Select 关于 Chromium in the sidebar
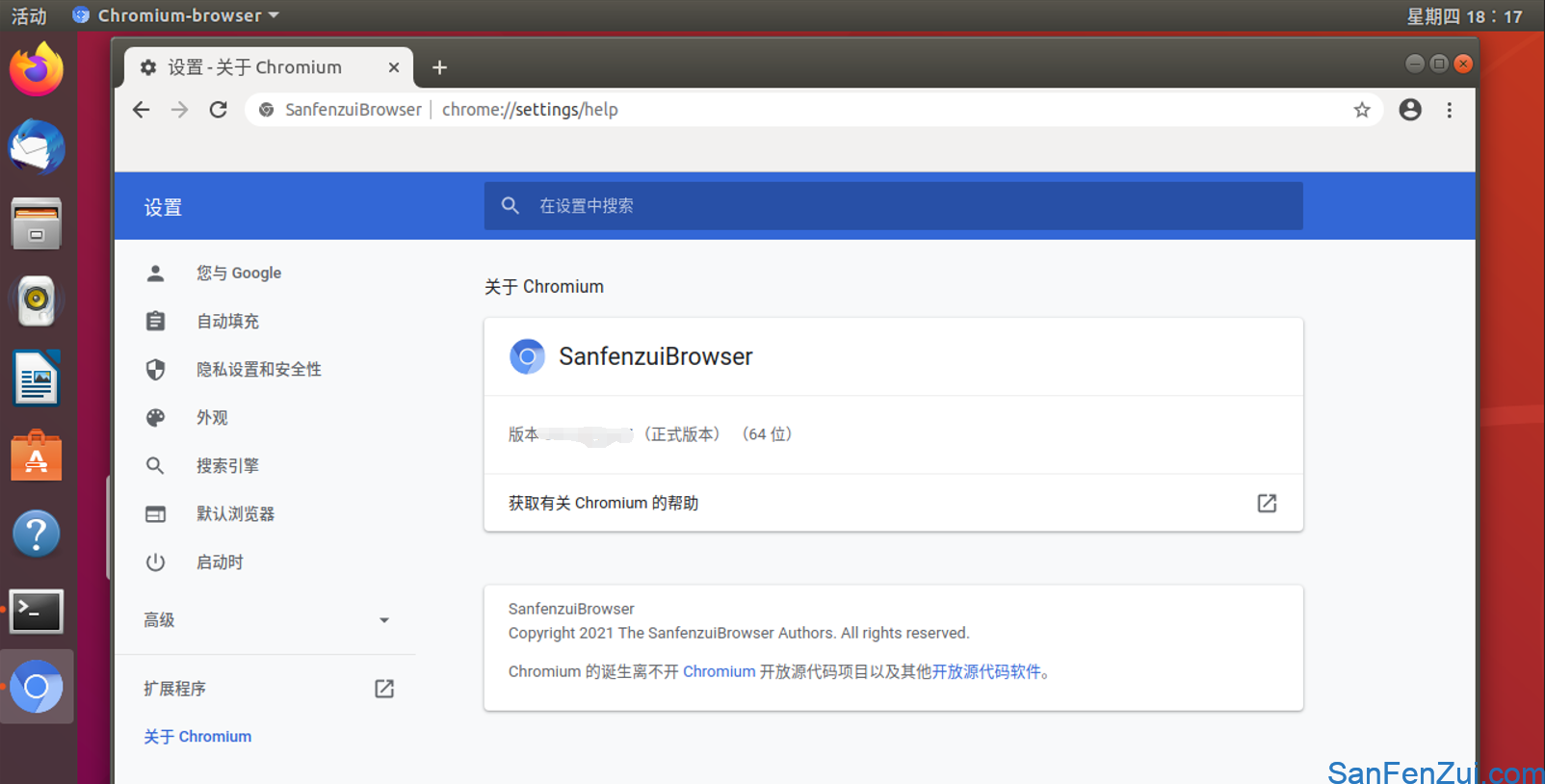The height and width of the screenshot is (784, 1545). [x=197, y=737]
